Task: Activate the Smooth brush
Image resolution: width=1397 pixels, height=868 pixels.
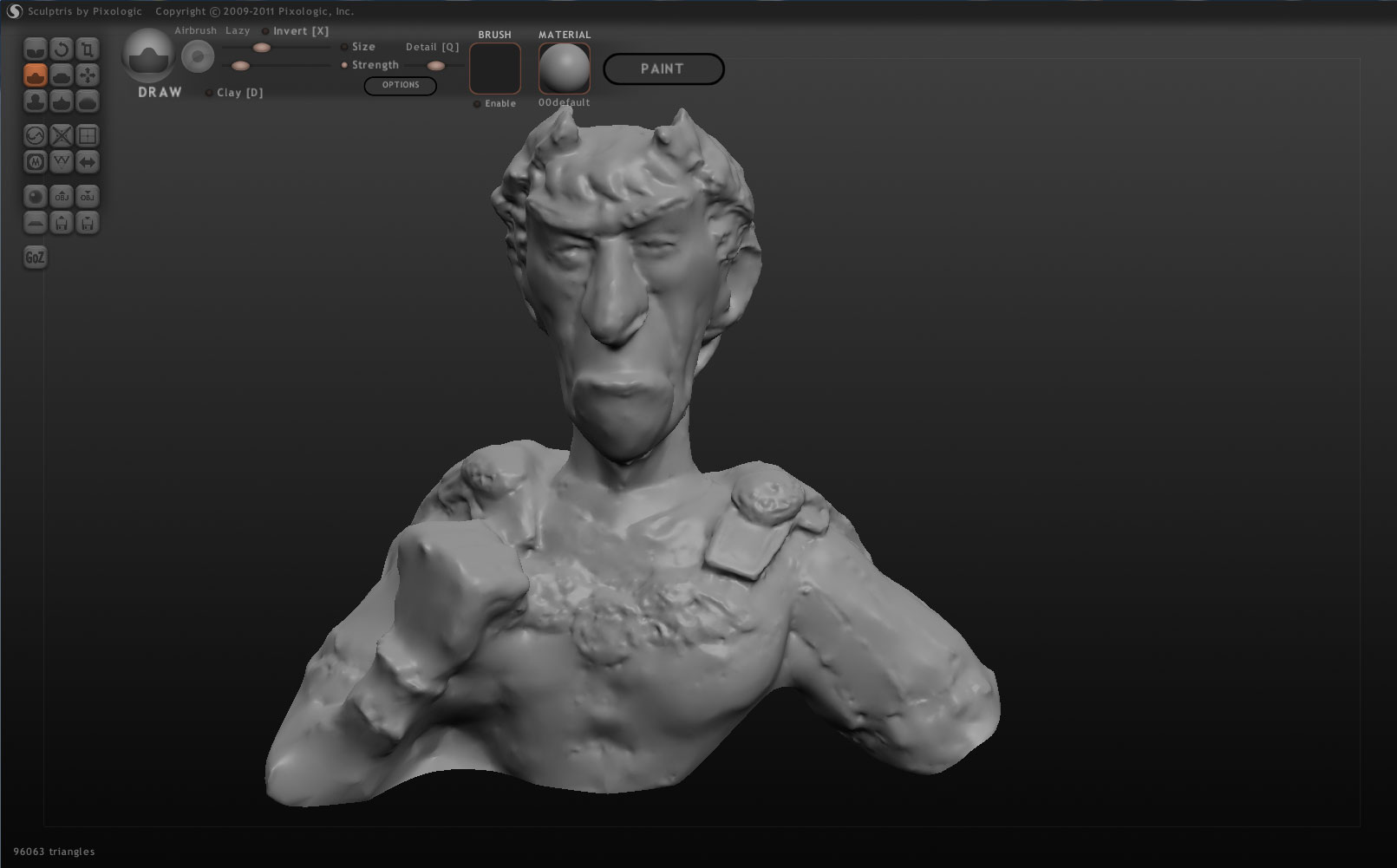Action: click(x=86, y=101)
